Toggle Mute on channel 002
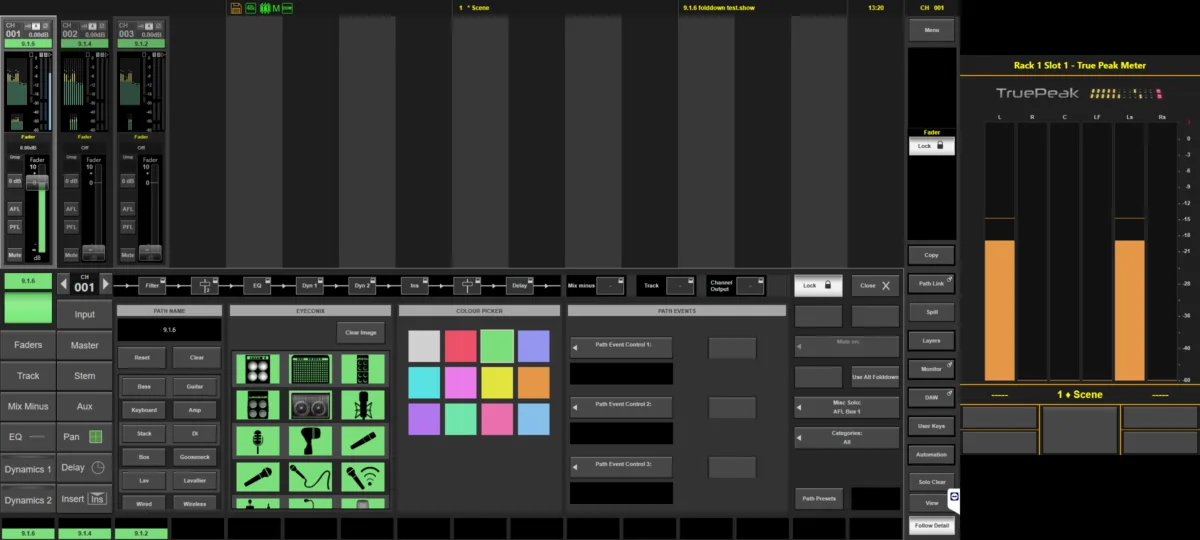Image resolution: width=1200 pixels, height=540 pixels. 72,255
